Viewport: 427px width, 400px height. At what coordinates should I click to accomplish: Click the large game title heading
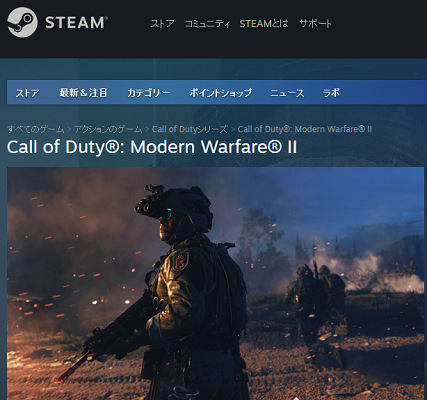(152, 147)
